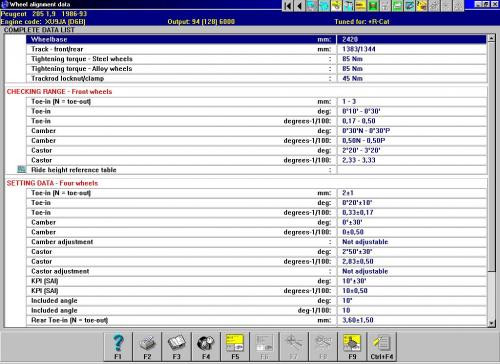Image resolution: width=500 pixels, height=364 pixels.
Task: Click the included angle value '10'
Action: (x=346, y=311)
